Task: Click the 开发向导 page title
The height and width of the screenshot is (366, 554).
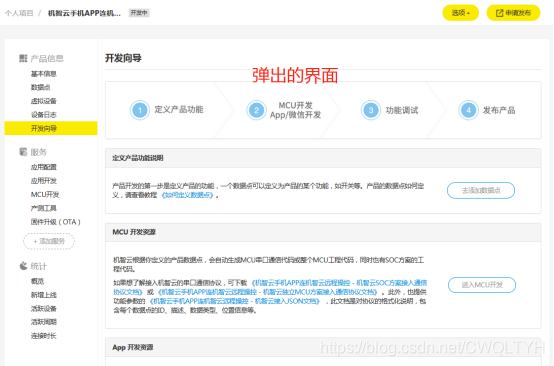Action: click(x=123, y=58)
